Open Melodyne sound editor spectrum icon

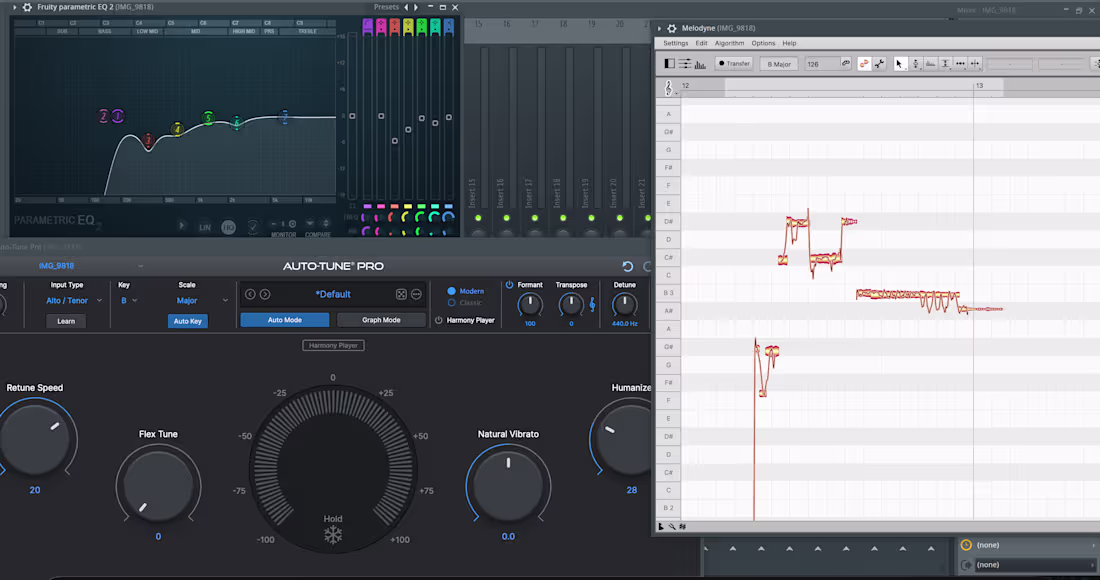click(x=700, y=64)
